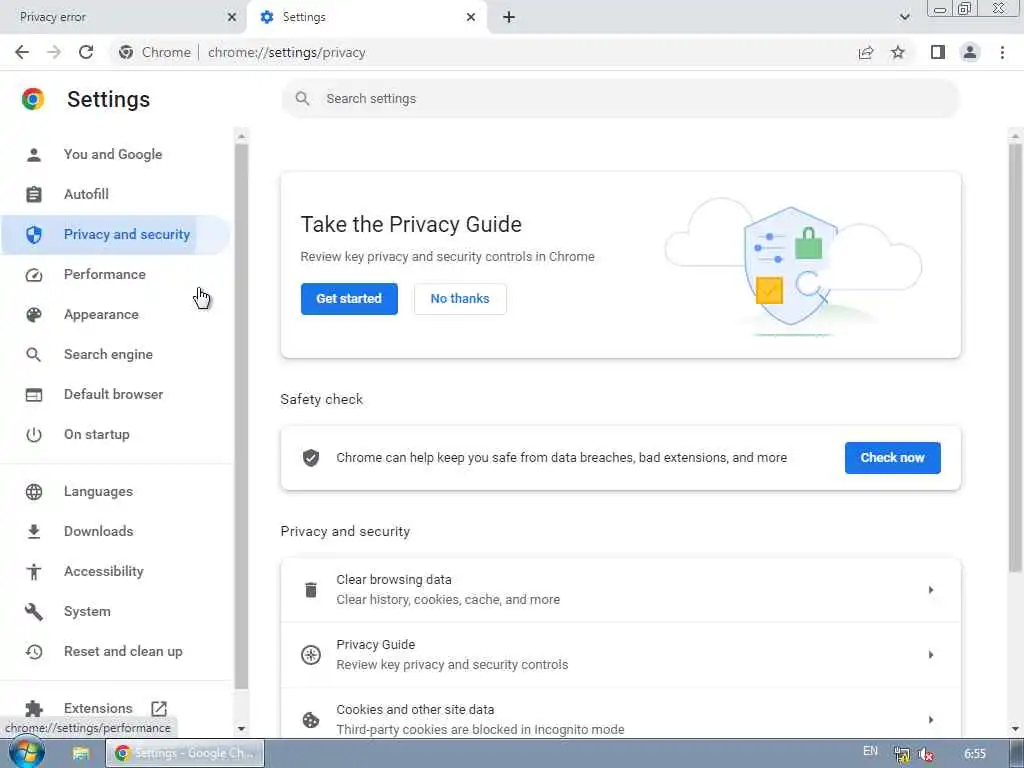Image resolution: width=1024 pixels, height=768 pixels.
Task: Click the Appearance label in sidebar
Action: point(101,315)
